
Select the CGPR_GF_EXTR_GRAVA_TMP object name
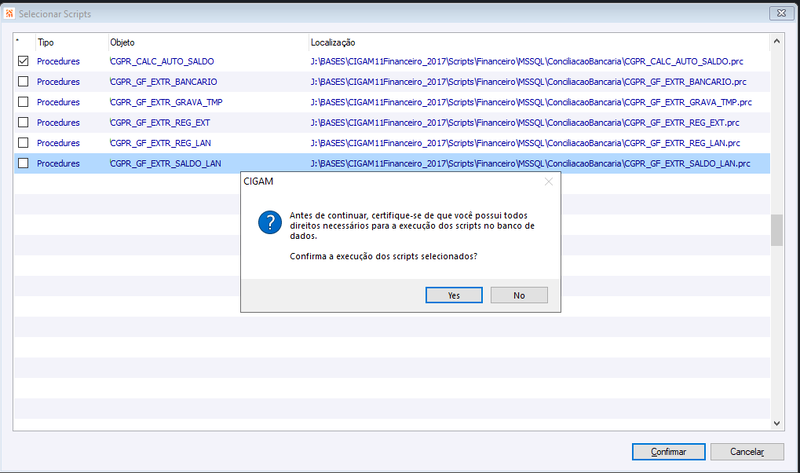pyautogui.click(x=166, y=102)
